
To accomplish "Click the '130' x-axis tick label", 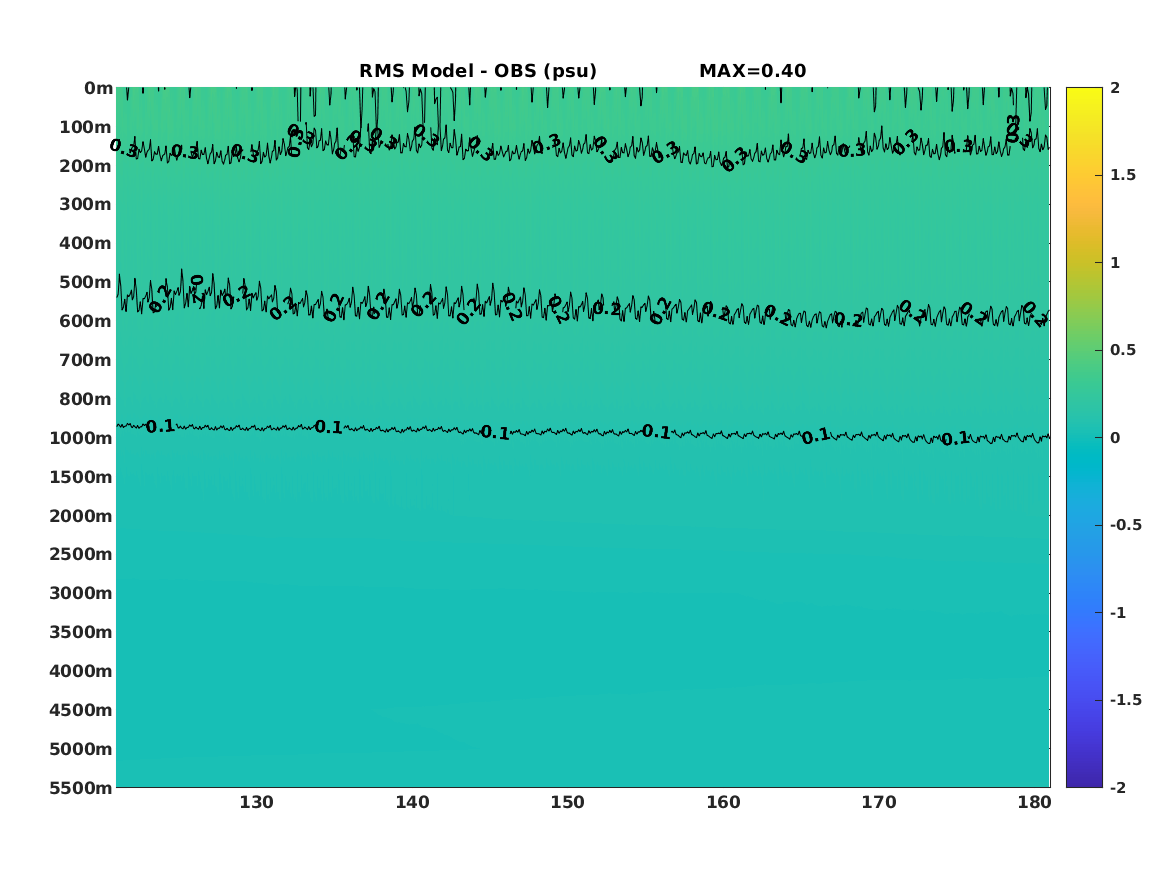I will (256, 803).
